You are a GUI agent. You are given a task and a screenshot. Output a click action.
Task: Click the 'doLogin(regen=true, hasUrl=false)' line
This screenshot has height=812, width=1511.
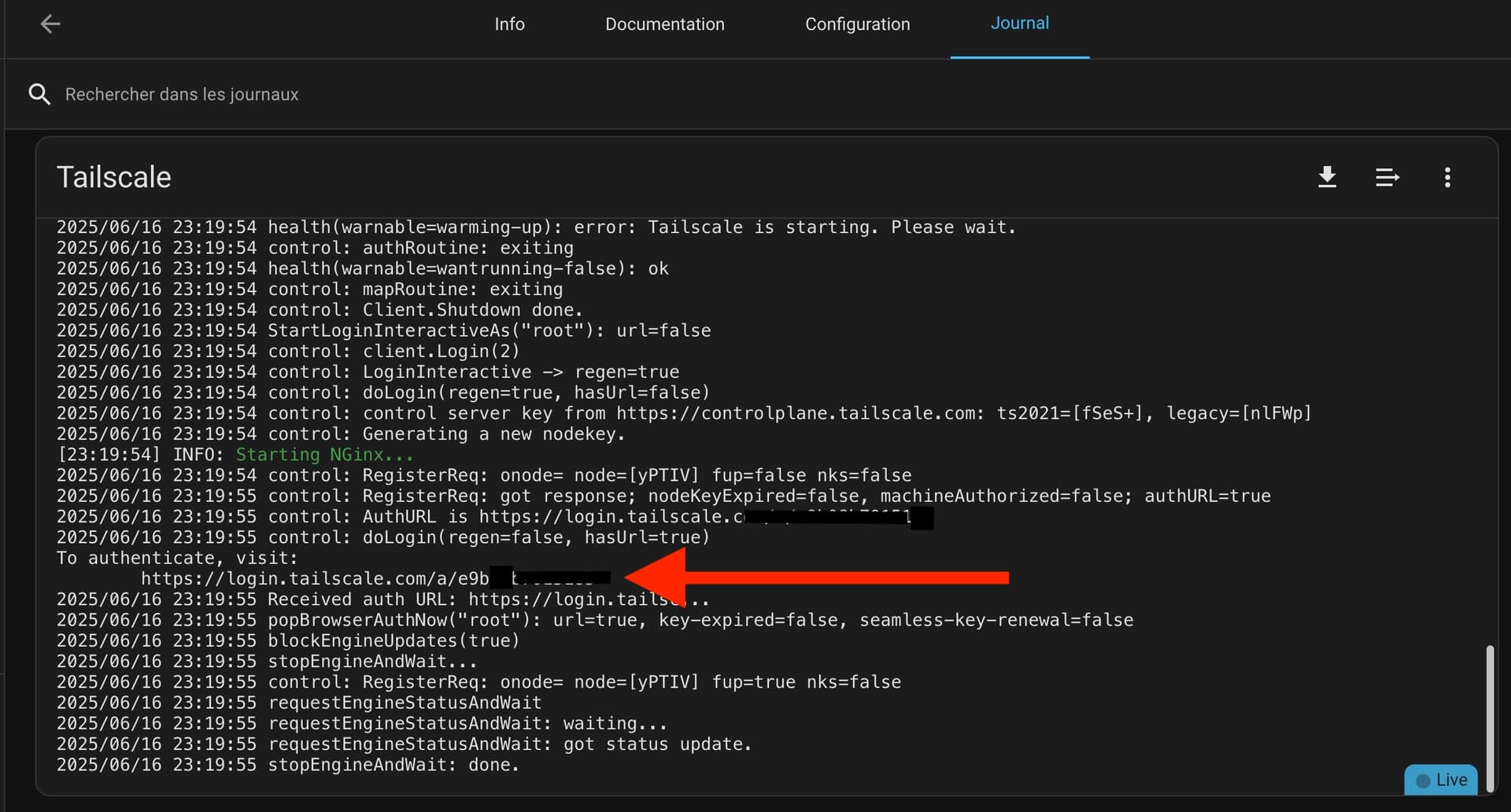click(x=383, y=393)
